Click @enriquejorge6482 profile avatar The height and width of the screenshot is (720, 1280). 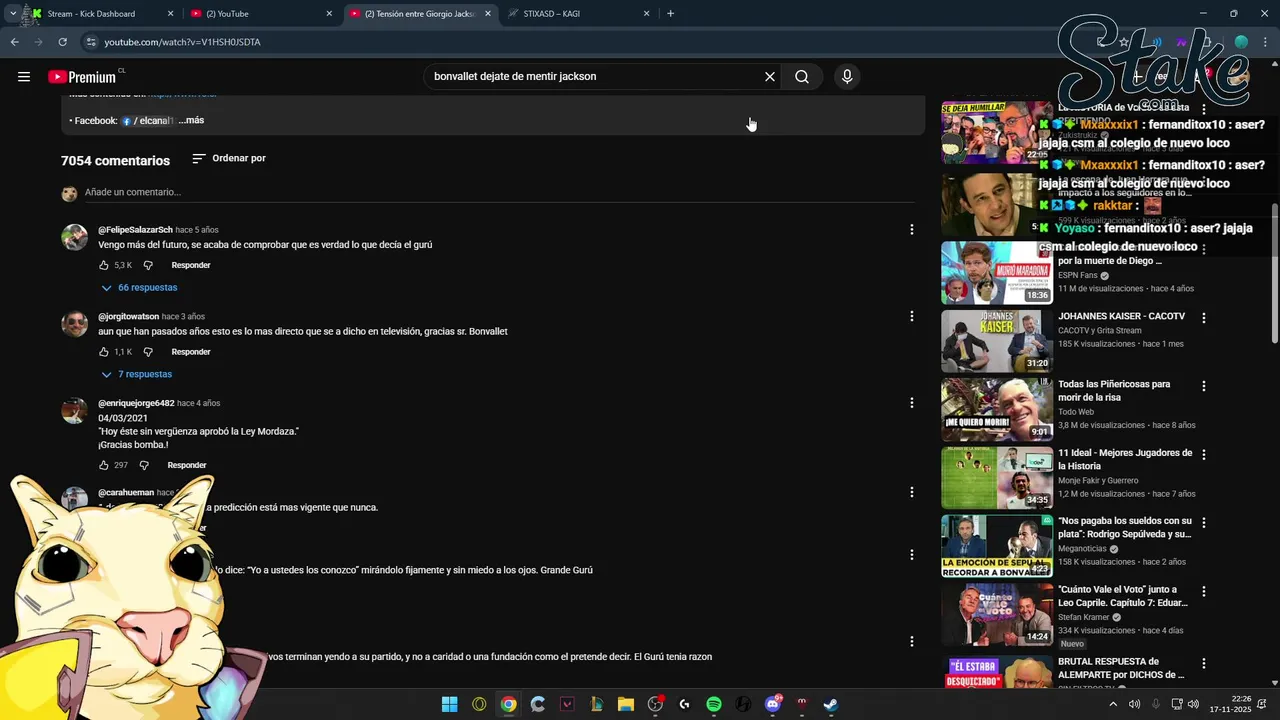[x=75, y=411]
